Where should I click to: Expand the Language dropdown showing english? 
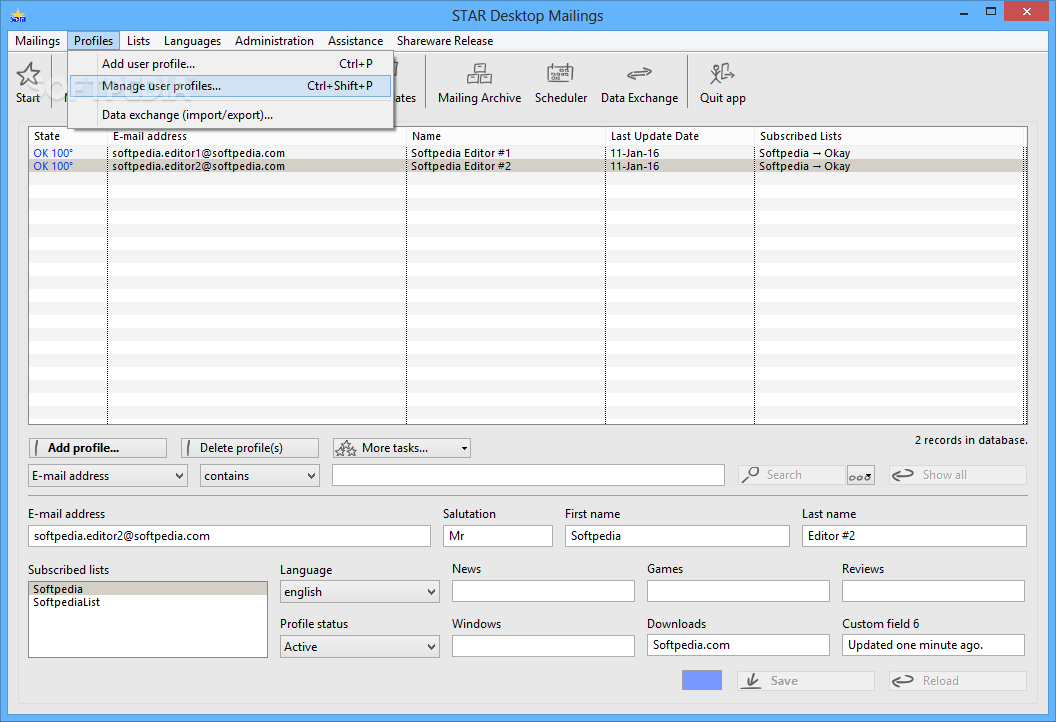[360, 592]
